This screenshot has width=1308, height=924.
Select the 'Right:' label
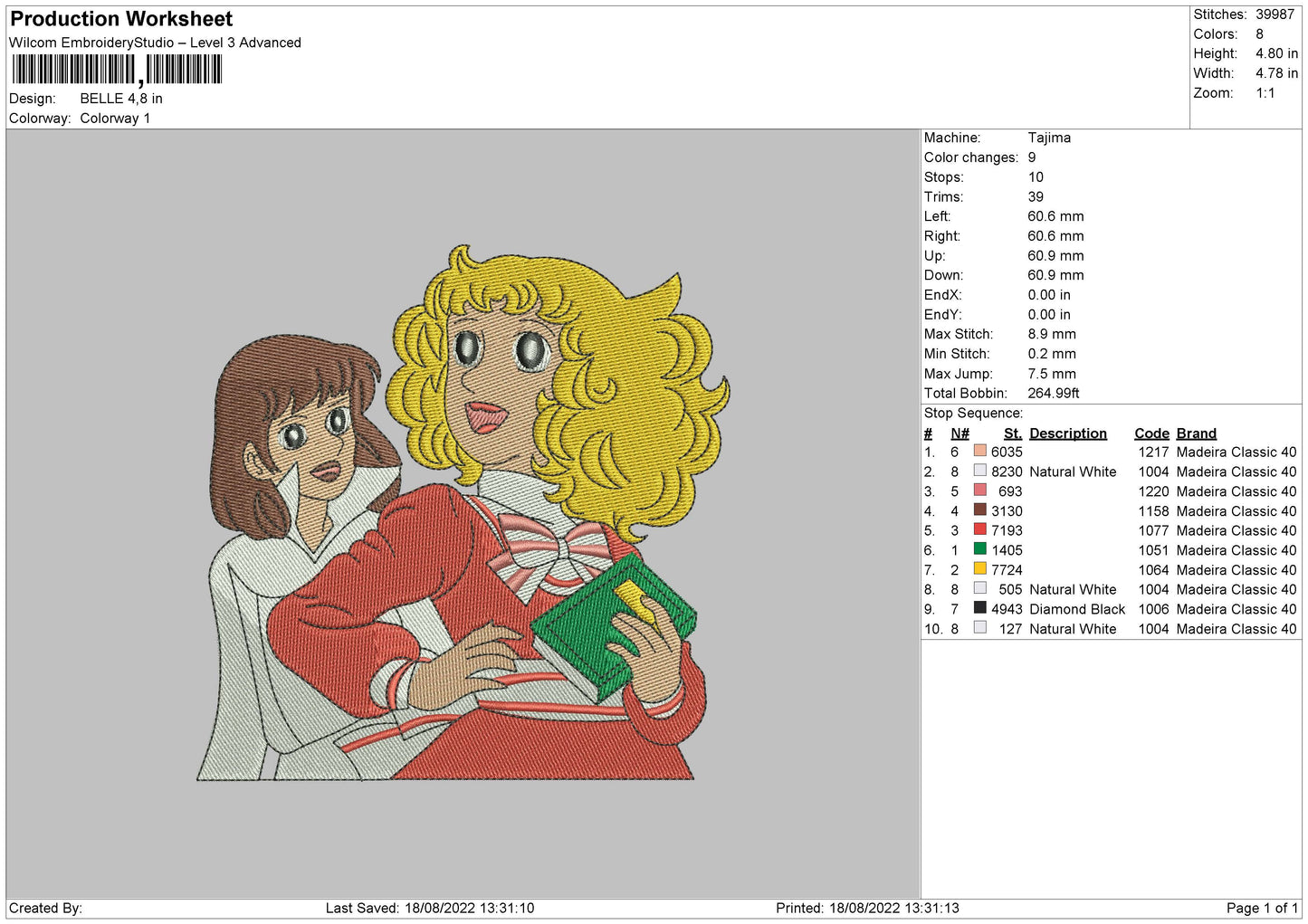(942, 236)
